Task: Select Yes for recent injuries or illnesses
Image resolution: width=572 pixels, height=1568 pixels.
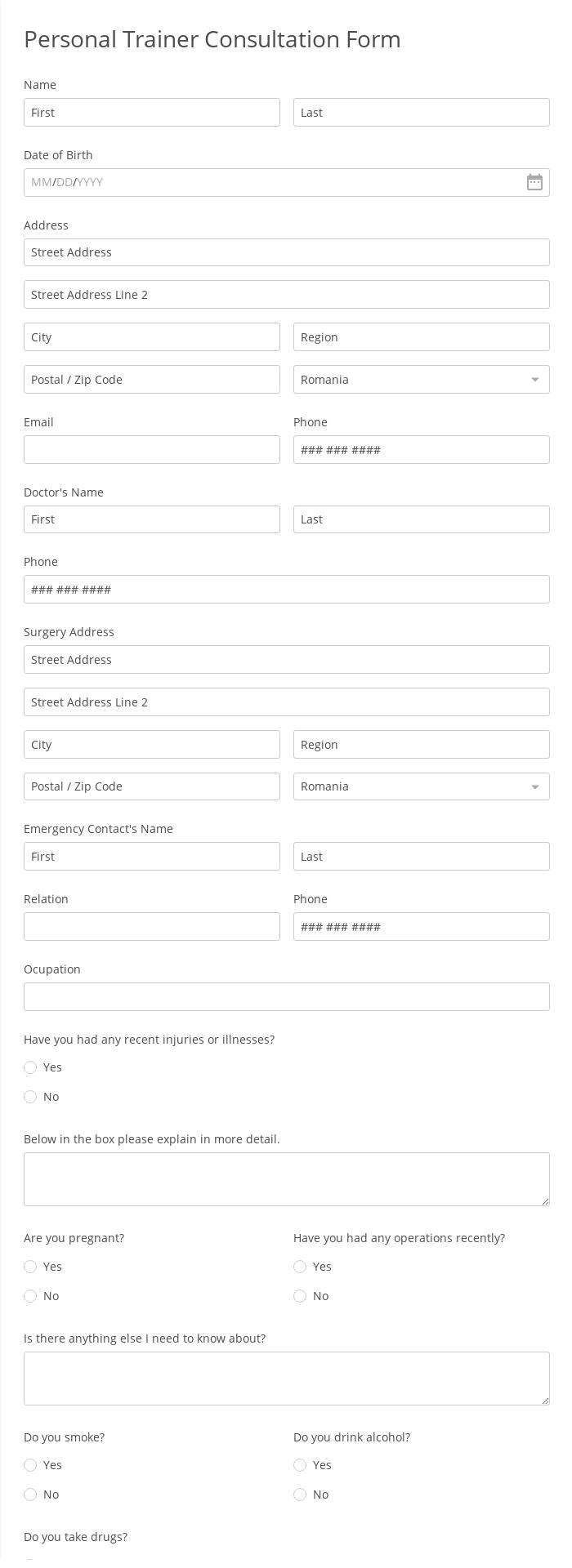Action: click(x=30, y=1067)
